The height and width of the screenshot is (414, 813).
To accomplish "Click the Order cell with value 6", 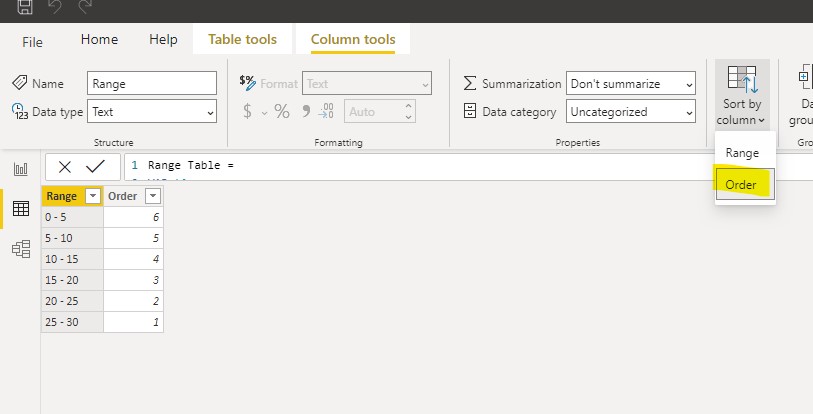I will pos(133,217).
